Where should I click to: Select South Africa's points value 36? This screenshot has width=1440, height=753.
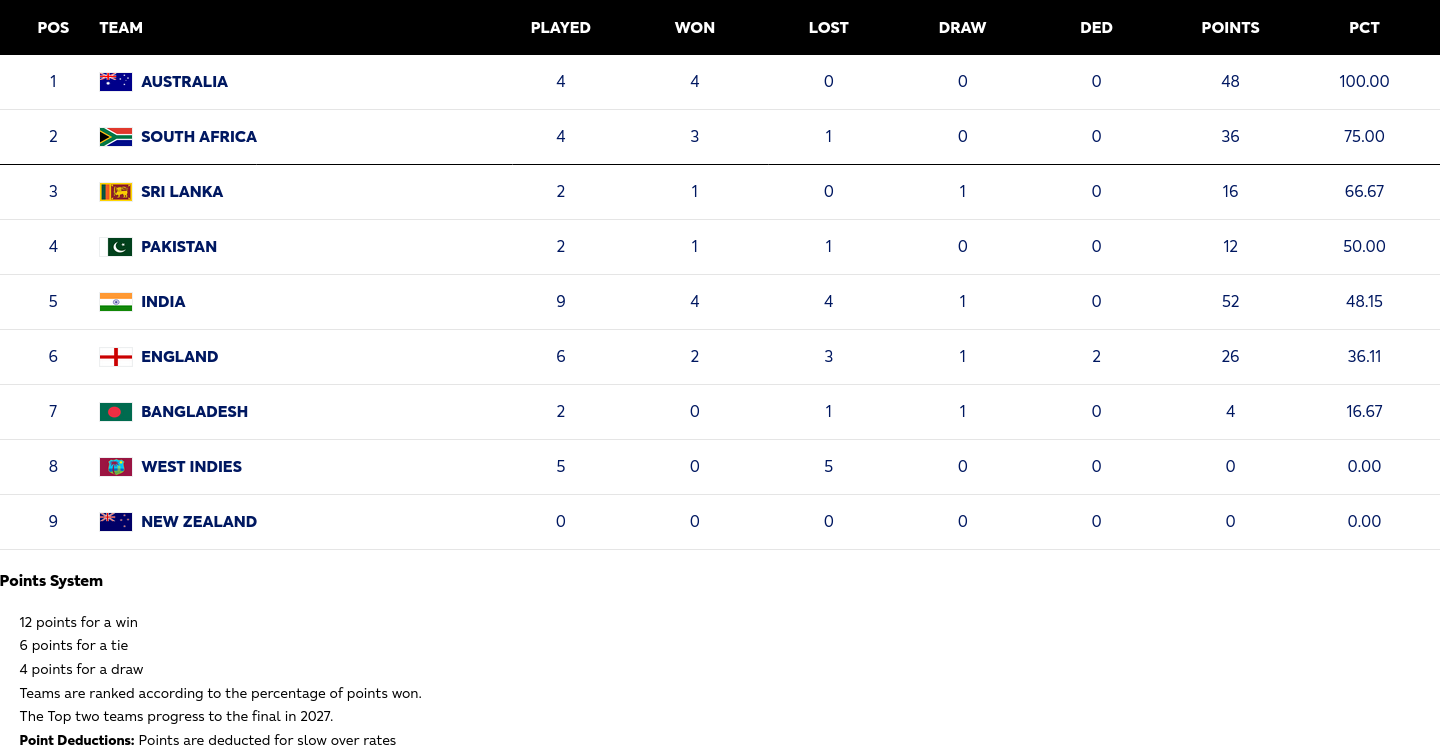[1231, 137]
